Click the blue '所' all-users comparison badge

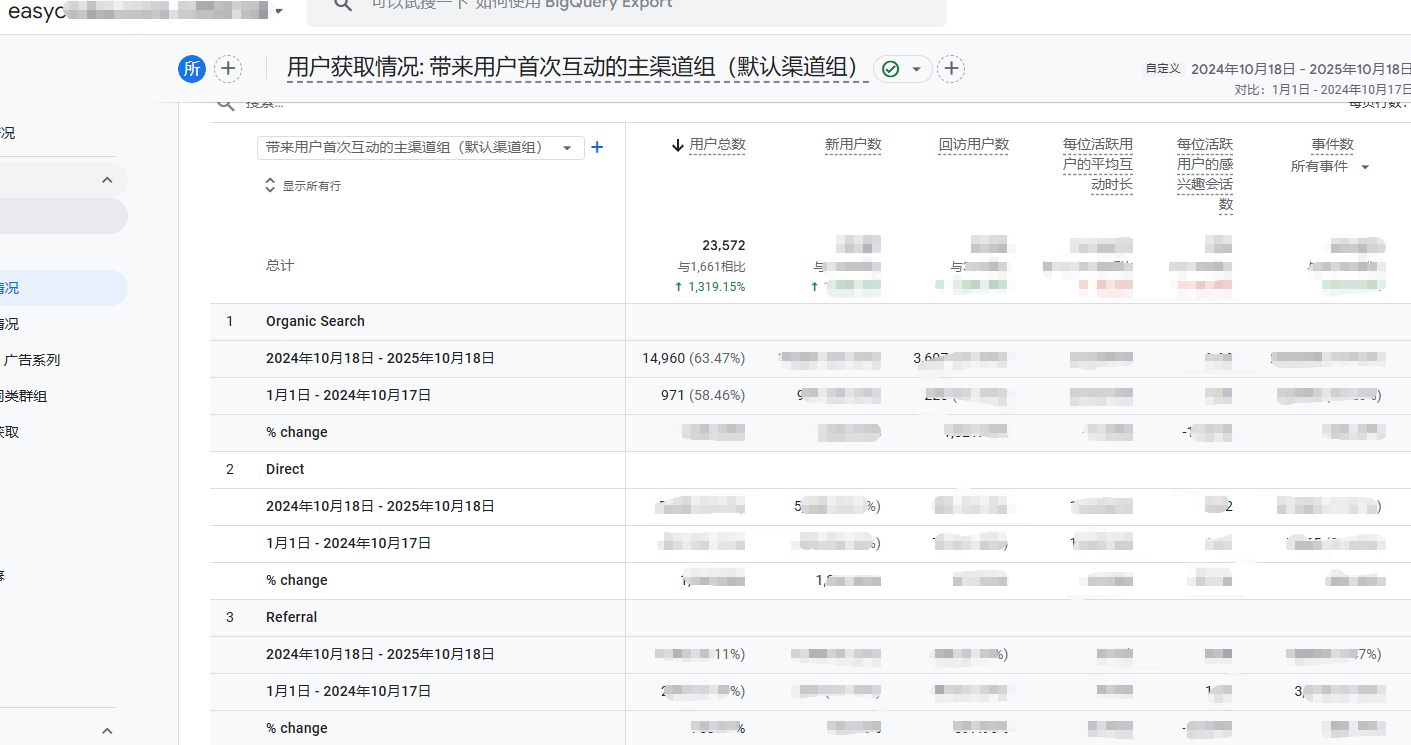(x=192, y=68)
